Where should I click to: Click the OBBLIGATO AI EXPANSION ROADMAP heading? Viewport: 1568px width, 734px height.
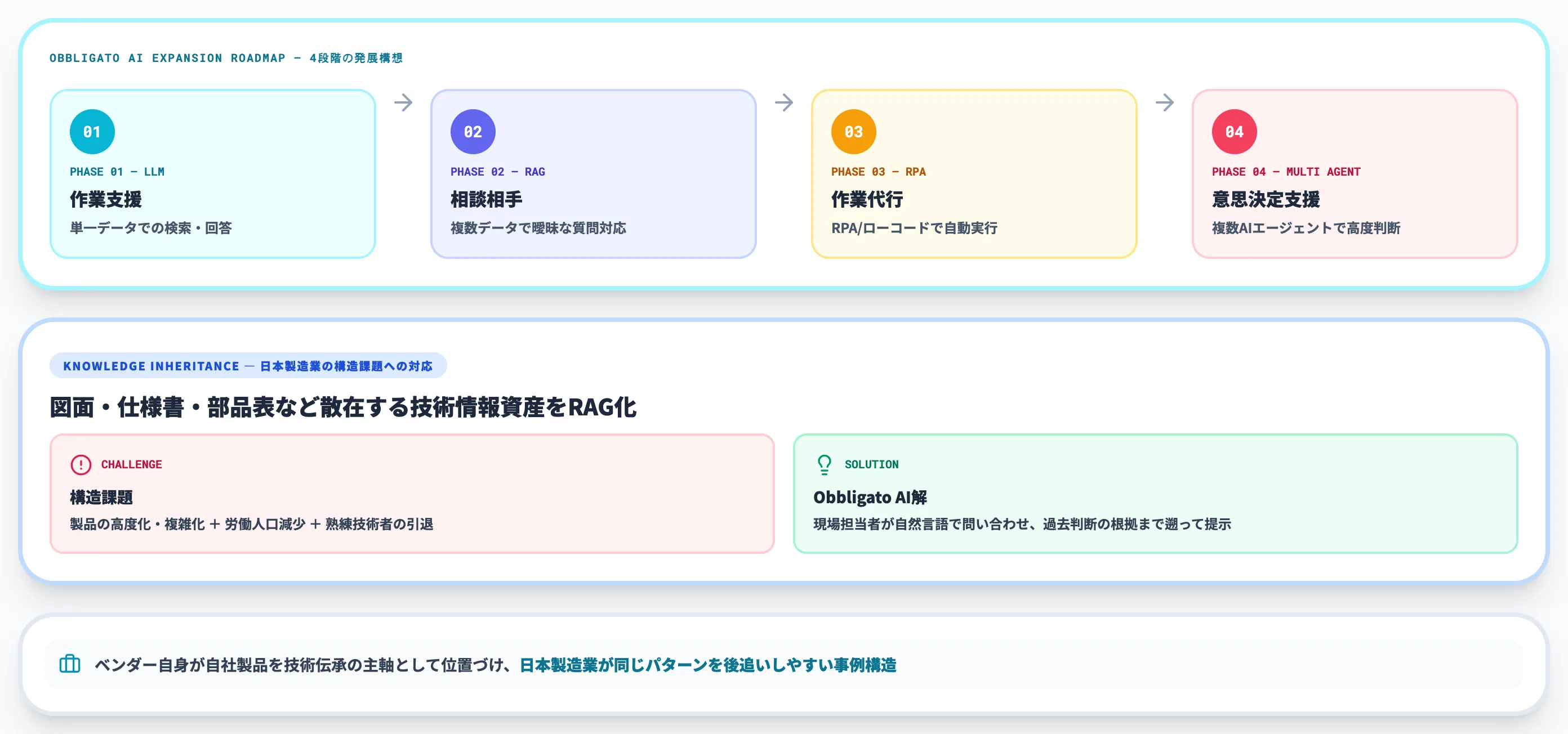pos(226,58)
